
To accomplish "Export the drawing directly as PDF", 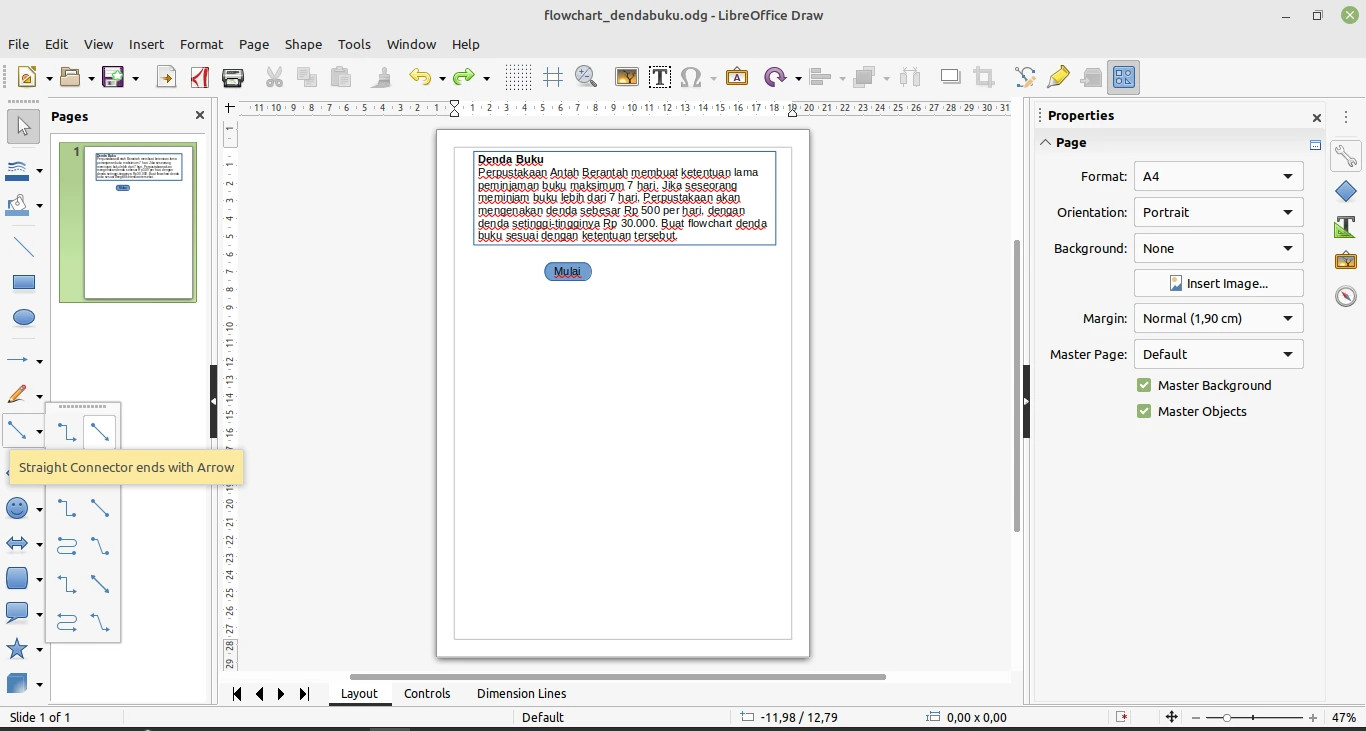I will [x=199, y=77].
